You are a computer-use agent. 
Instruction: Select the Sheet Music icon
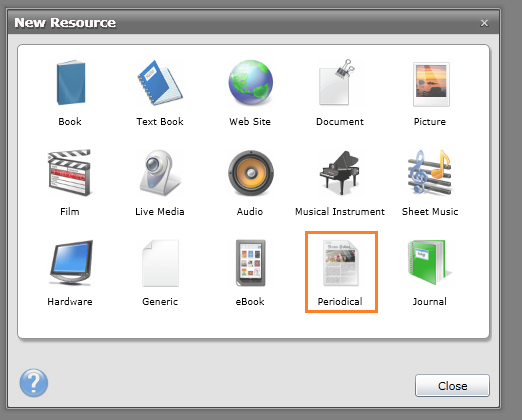pyautogui.click(x=430, y=172)
